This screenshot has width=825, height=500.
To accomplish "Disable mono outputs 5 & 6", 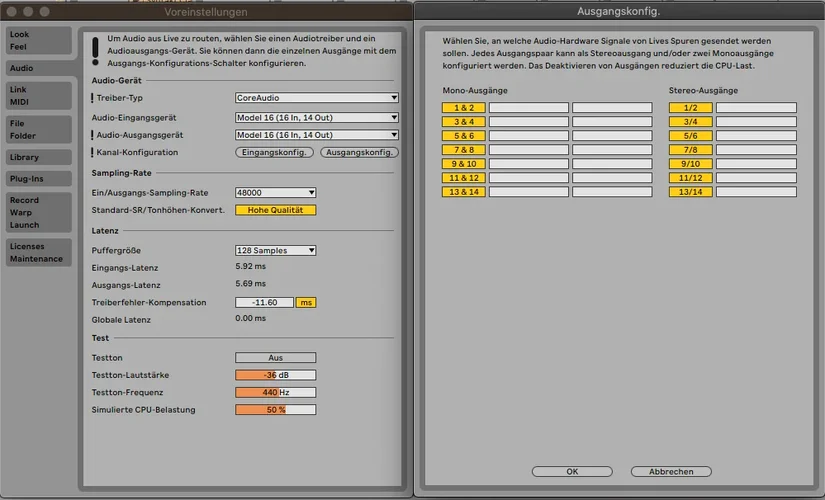I will [x=464, y=136].
